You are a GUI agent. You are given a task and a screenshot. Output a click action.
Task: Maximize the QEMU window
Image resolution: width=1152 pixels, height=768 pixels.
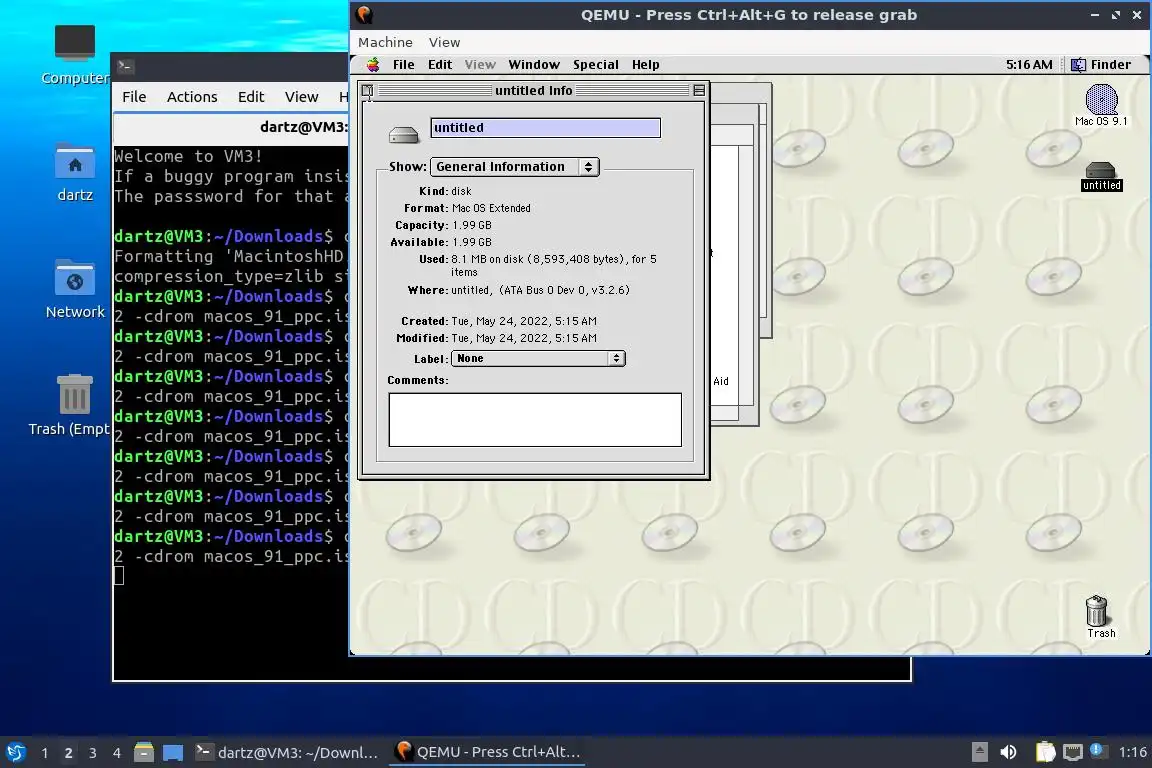[1116, 15]
